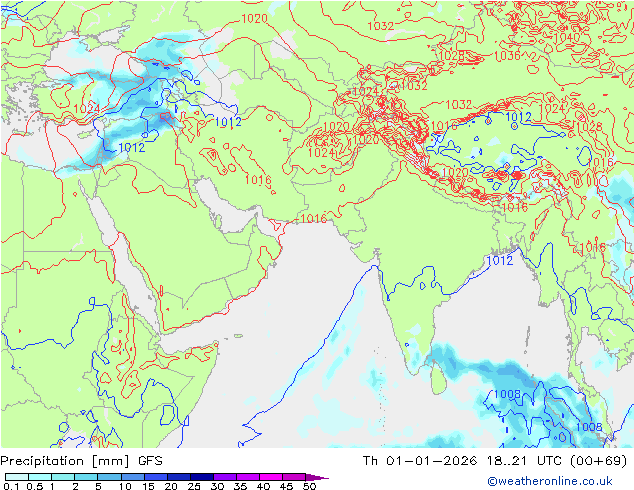Click the red '1016' label over Iran
This screenshot has height=490, width=634.
point(258,180)
